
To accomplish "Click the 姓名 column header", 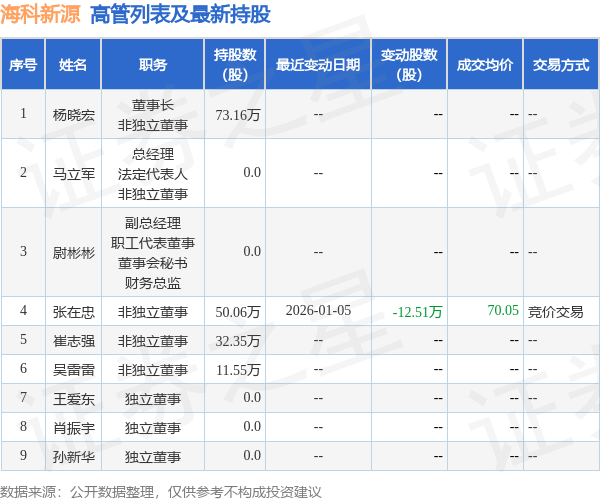I will (x=73, y=65).
